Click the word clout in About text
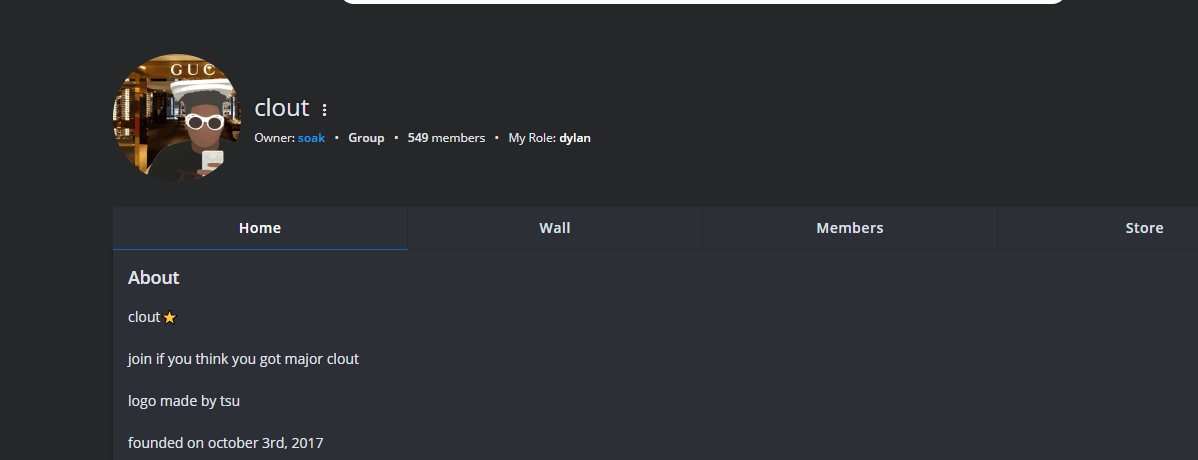The height and width of the screenshot is (460, 1198). (x=144, y=317)
